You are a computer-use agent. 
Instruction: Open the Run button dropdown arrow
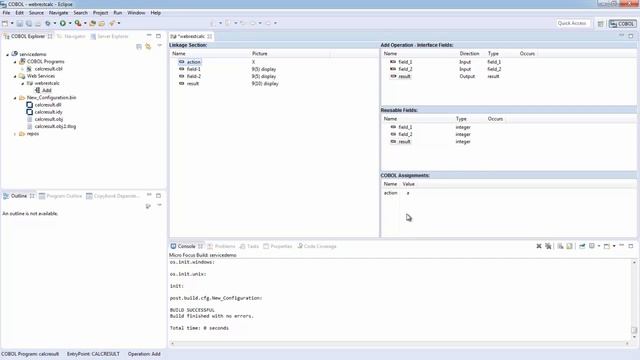coord(70,23)
